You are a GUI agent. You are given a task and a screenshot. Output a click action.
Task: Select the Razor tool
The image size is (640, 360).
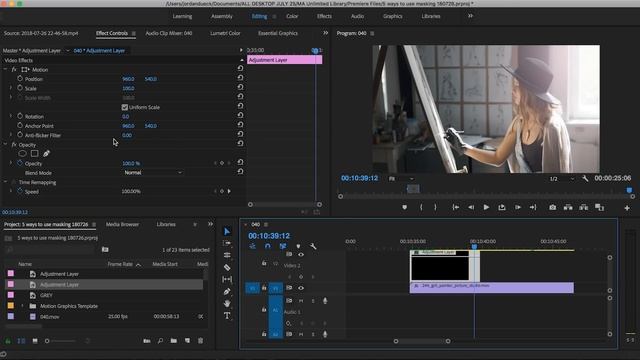(x=227, y=267)
